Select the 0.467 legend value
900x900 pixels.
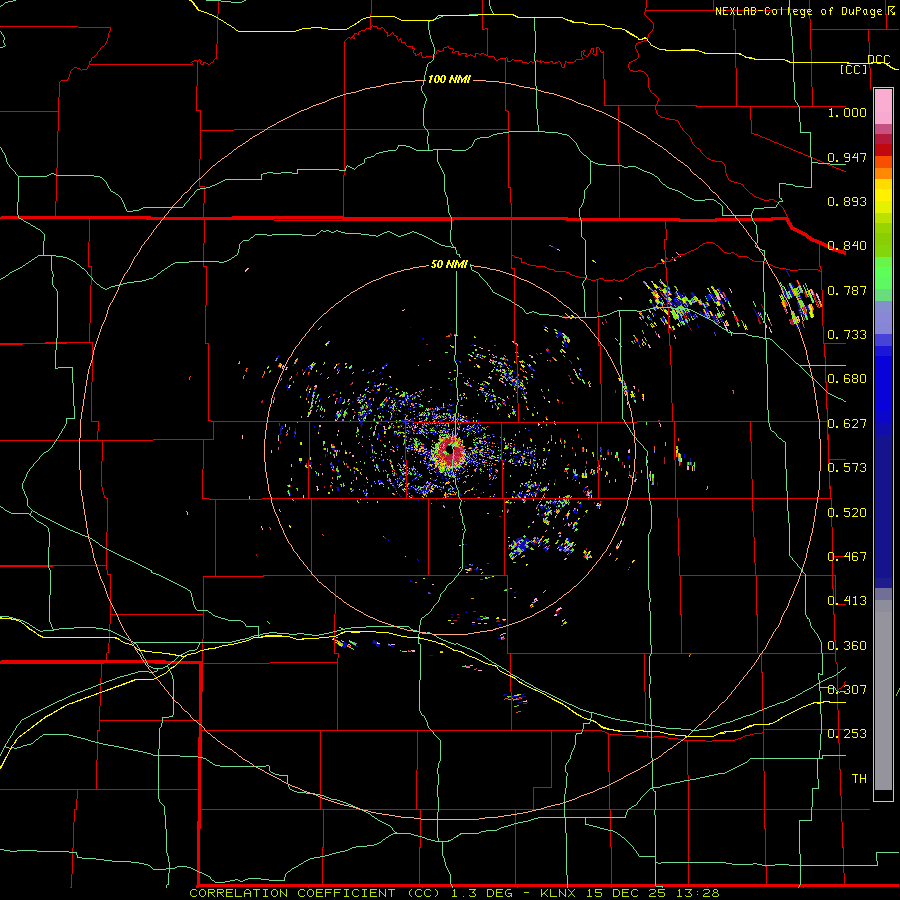point(847,557)
